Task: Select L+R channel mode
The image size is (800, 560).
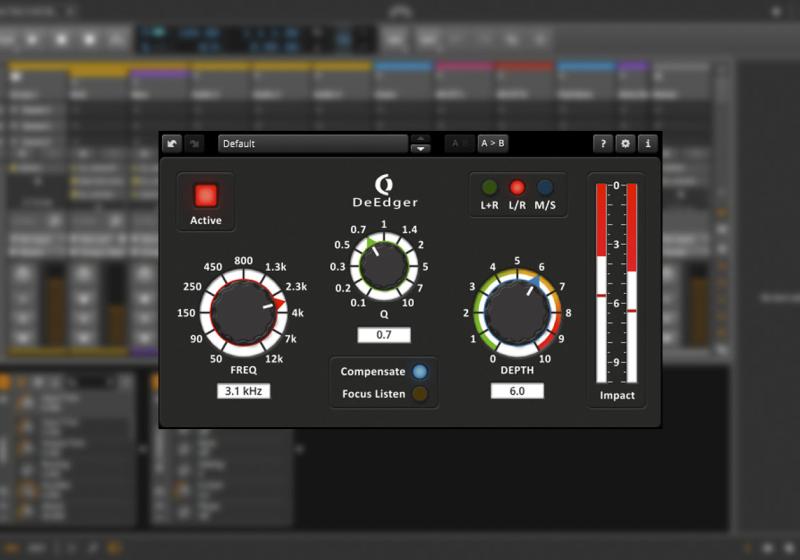Action: [x=490, y=187]
